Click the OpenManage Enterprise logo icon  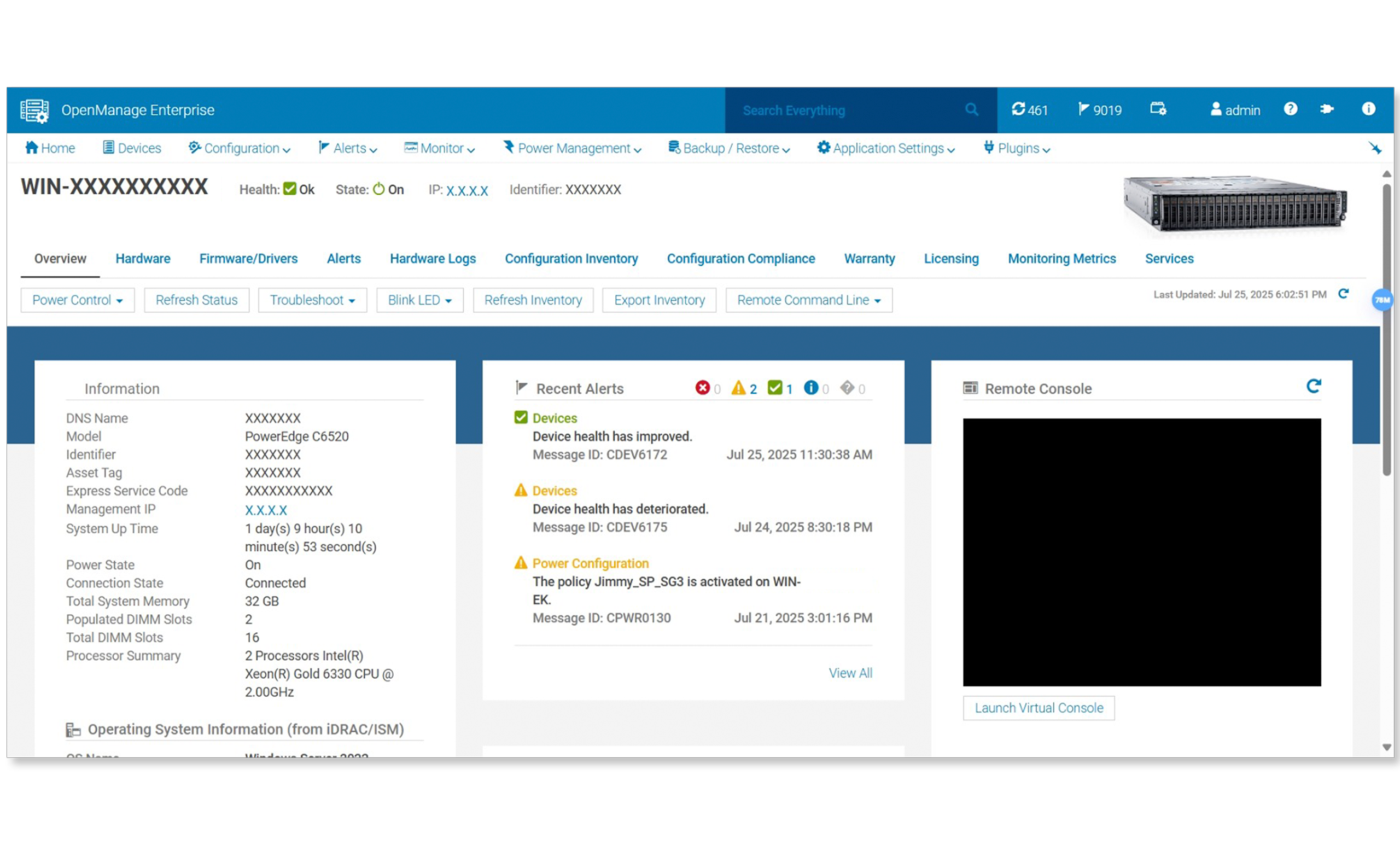tap(34, 110)
